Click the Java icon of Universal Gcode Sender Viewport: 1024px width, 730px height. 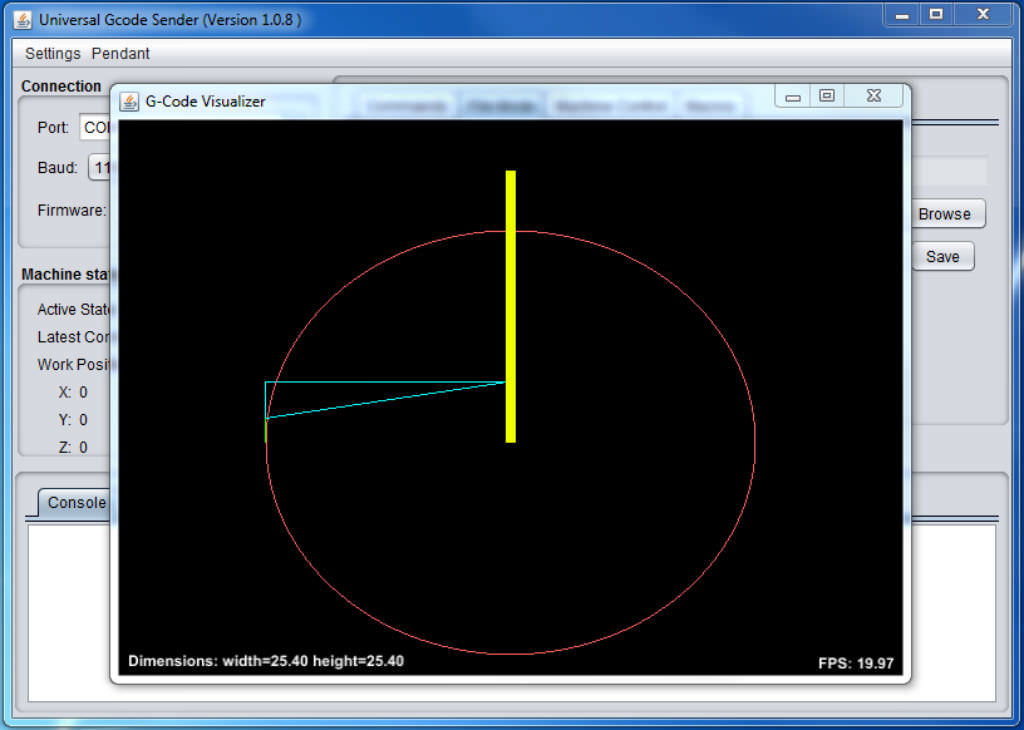[22, 20]
